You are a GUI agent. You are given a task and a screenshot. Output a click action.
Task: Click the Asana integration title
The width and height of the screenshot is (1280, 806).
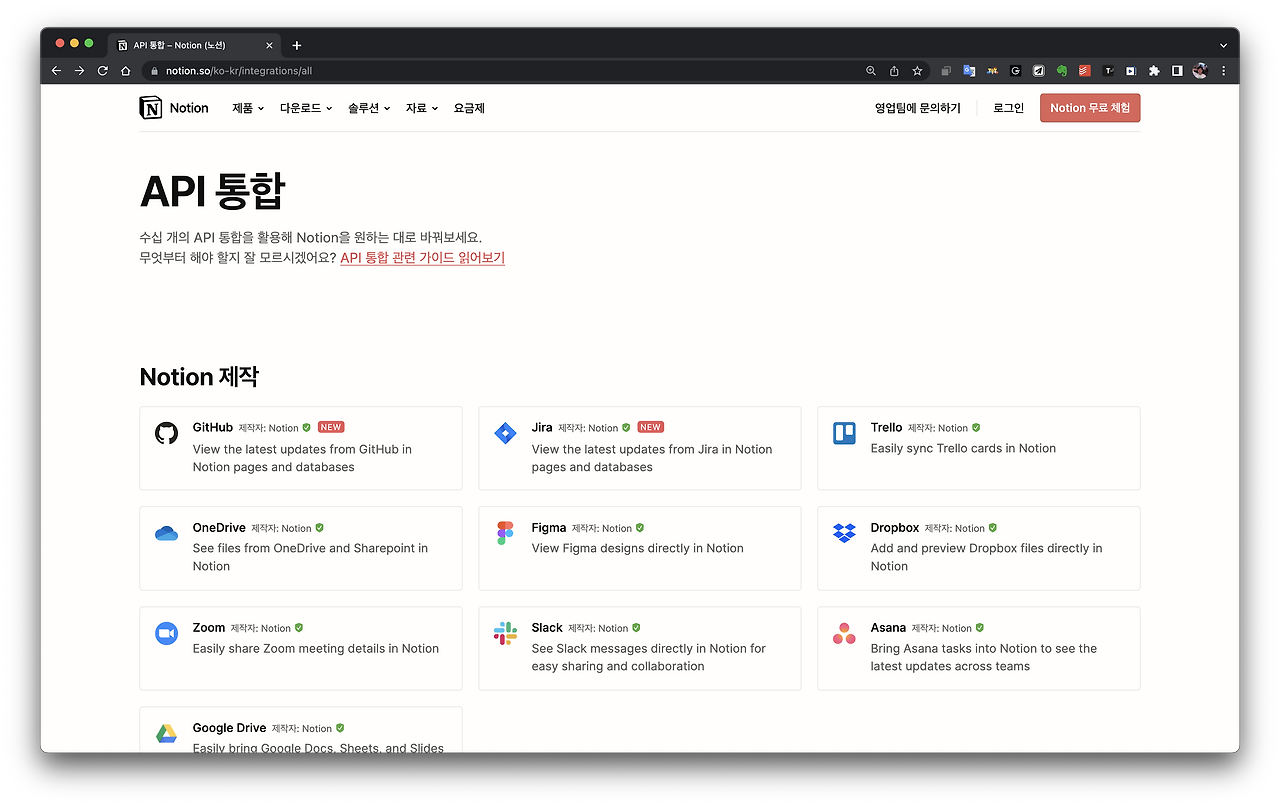(x=888, y=627)
